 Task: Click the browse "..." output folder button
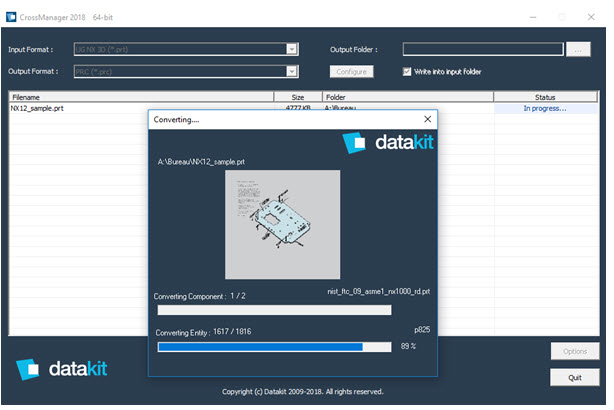(578, 50)
